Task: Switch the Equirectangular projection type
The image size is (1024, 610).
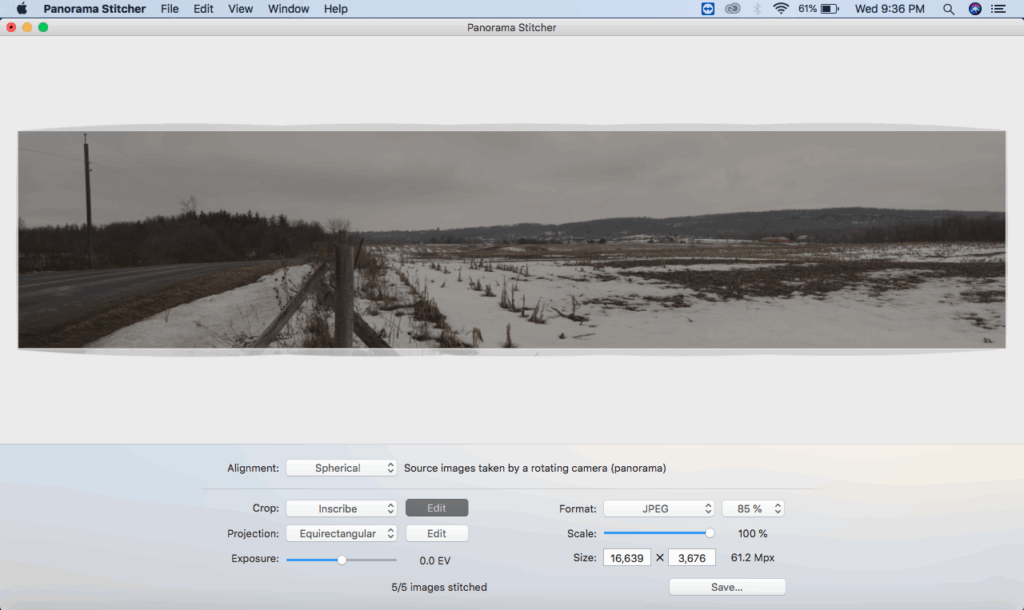Action: (341, 533)
